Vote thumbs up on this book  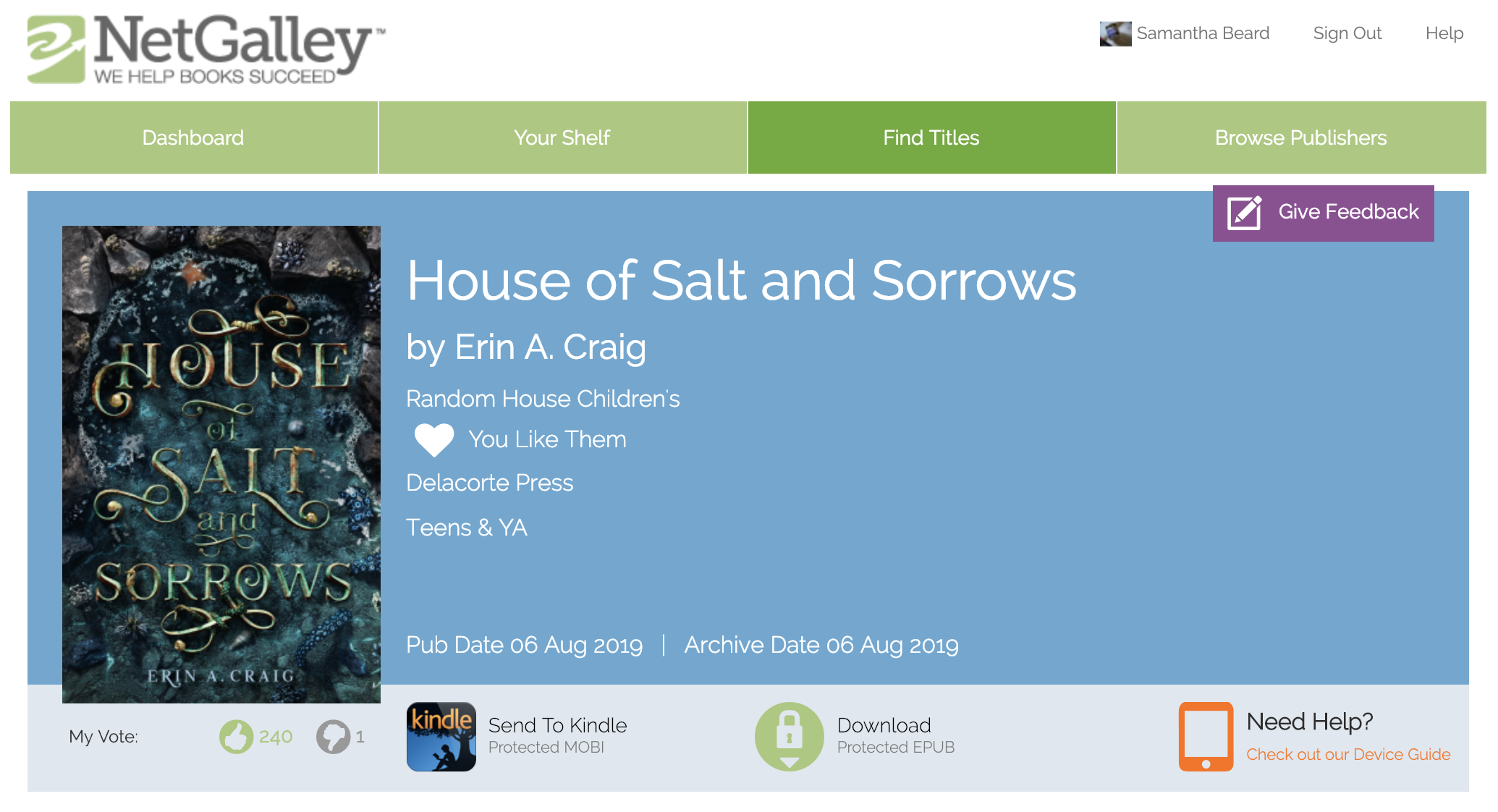236,737
